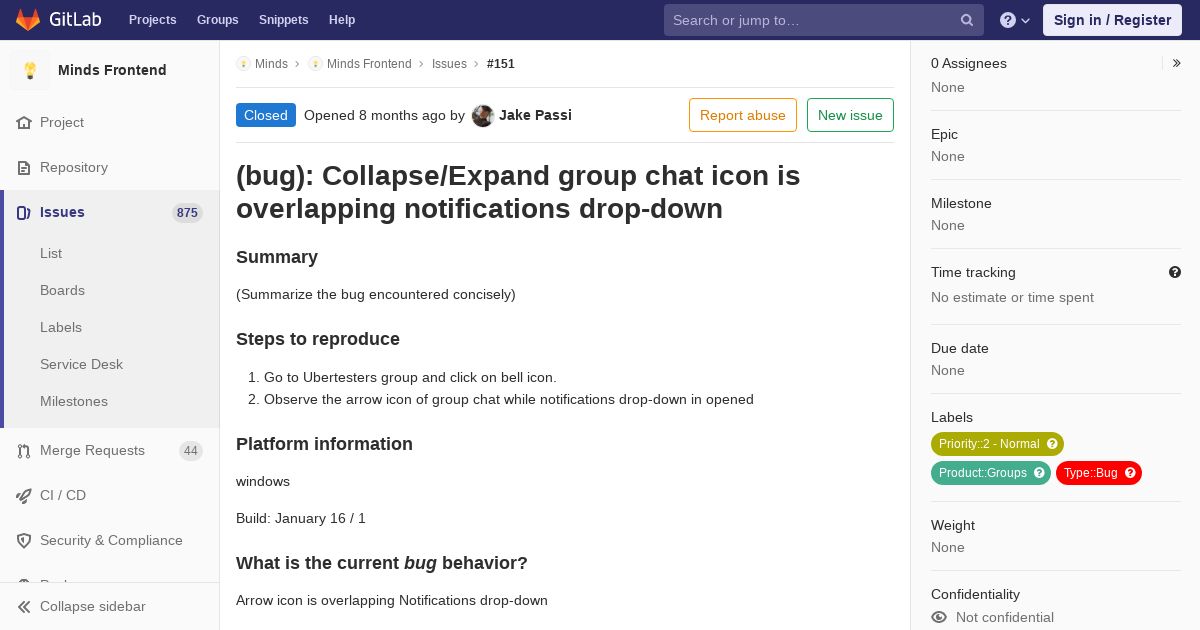Click the Closed status badge

point(266,115)
